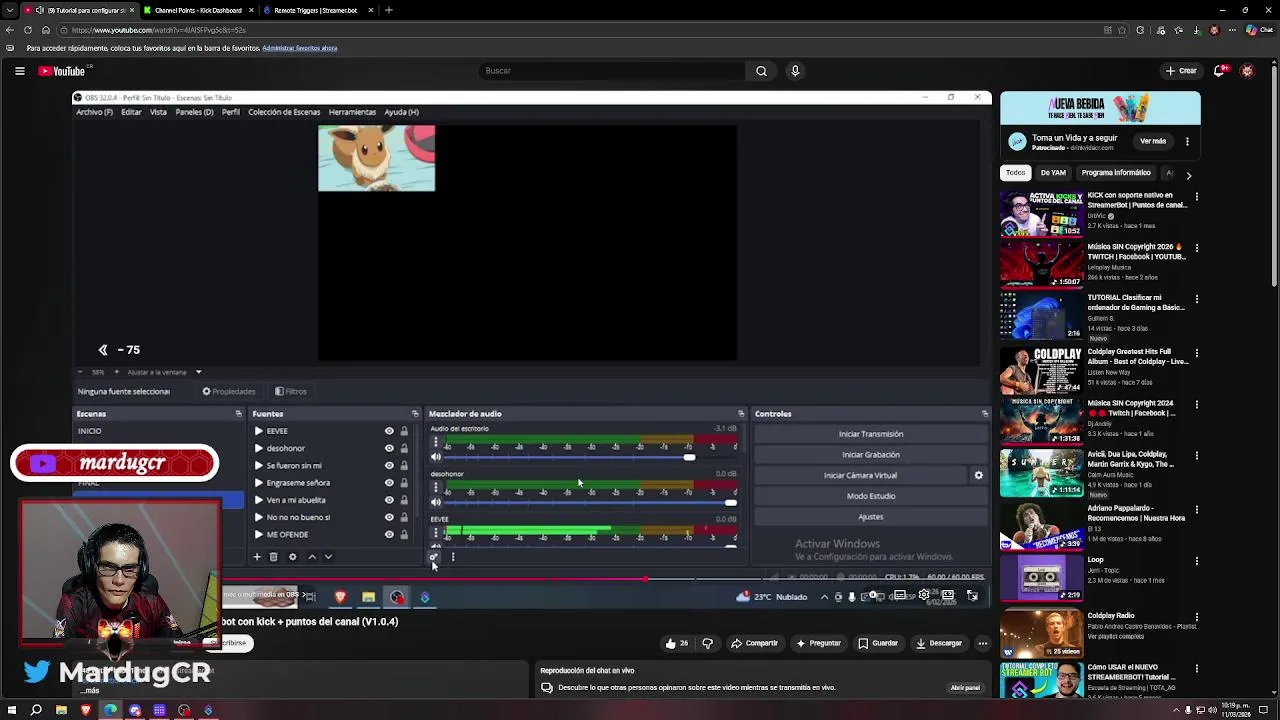The height and width of the screenshot is (720, 1280).
Task: Mute desohonor channel speaker icon
Action: click(435, 502)
